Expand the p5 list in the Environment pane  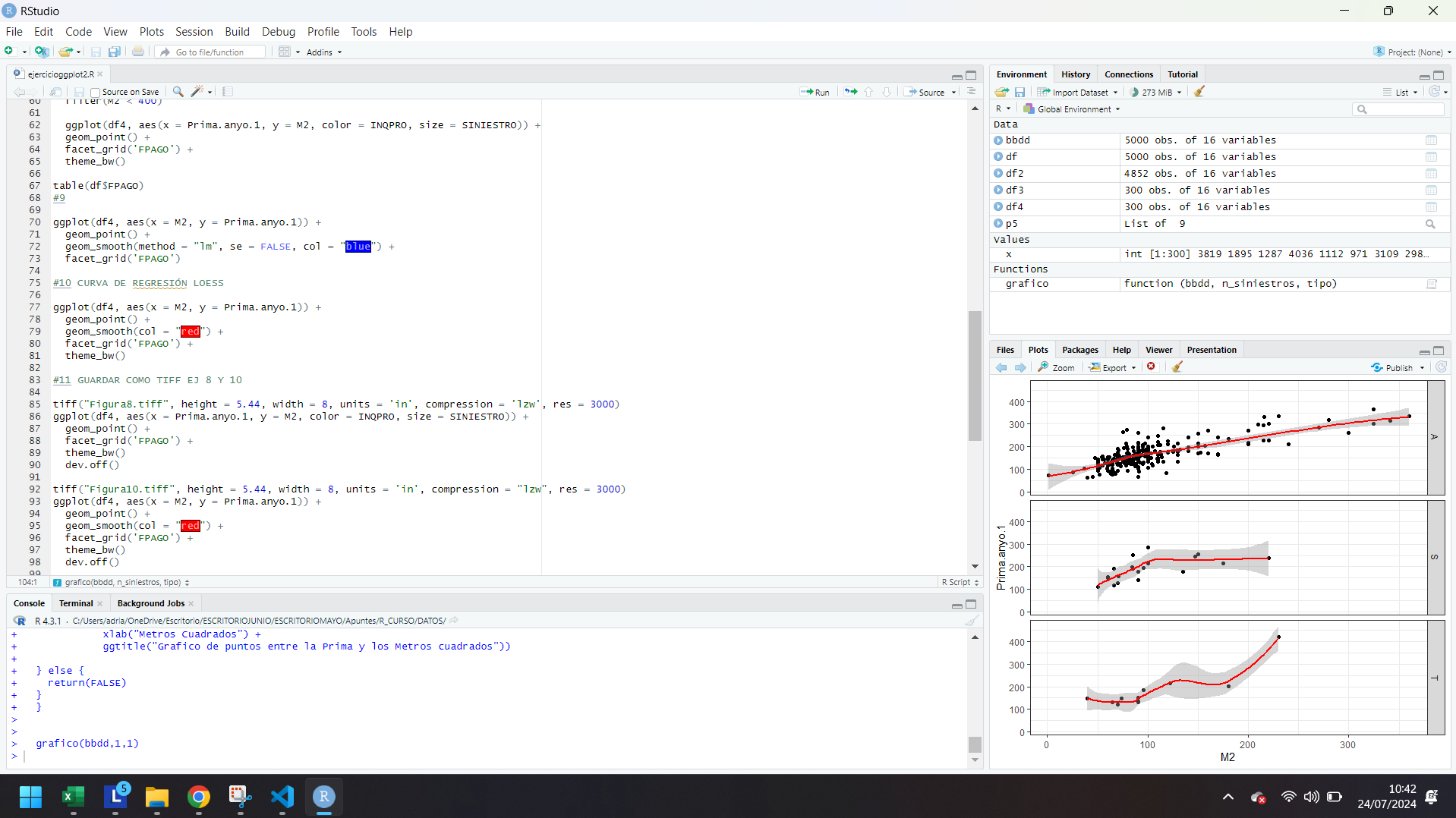998,223
